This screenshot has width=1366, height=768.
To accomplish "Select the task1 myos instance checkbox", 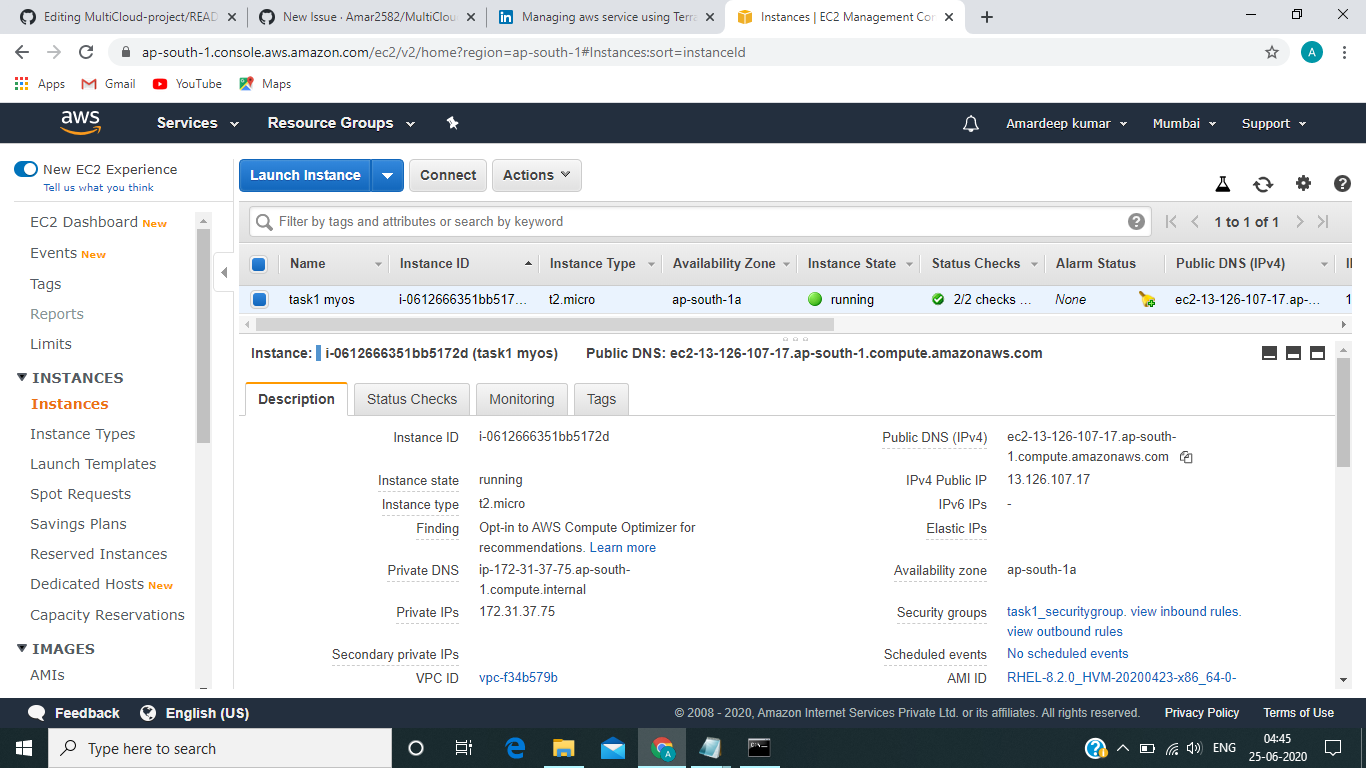I will click(258, 298).
